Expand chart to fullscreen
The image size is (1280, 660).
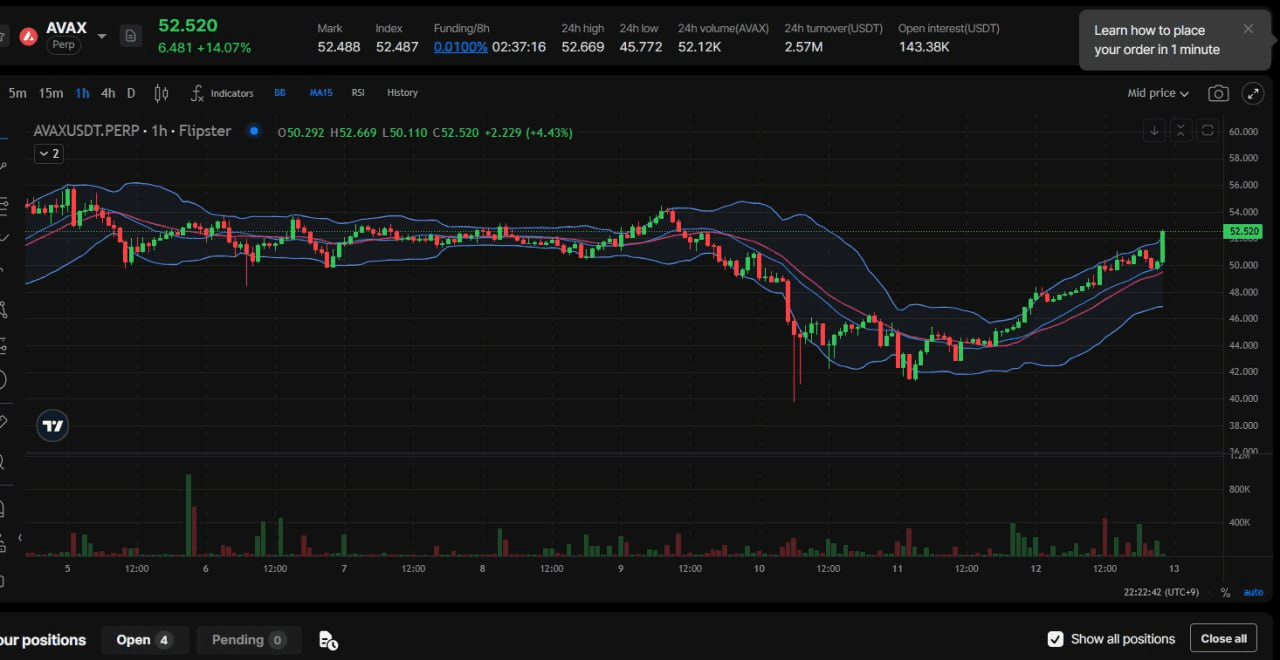1252,93
